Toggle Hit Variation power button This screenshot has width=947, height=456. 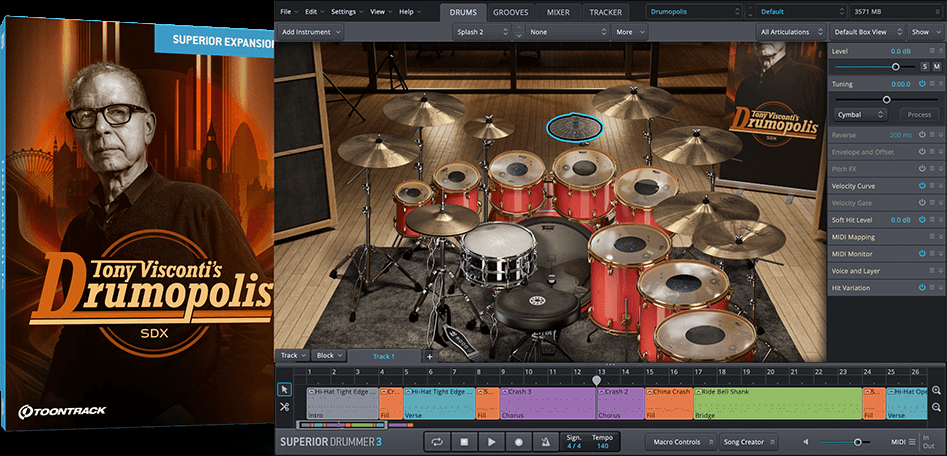[x=922, y=288]
